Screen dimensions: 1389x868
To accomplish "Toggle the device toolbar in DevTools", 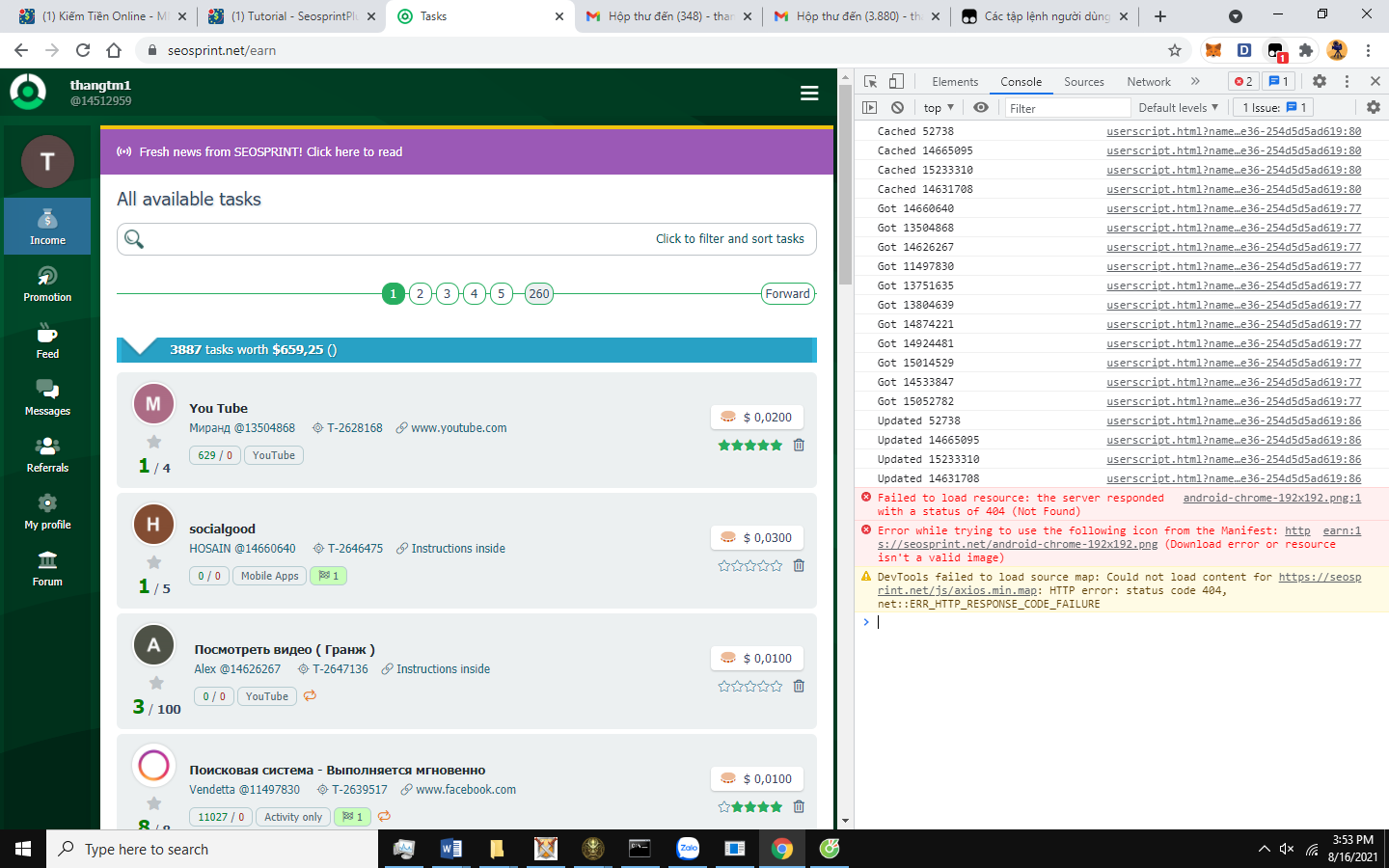I will point(896,82).
